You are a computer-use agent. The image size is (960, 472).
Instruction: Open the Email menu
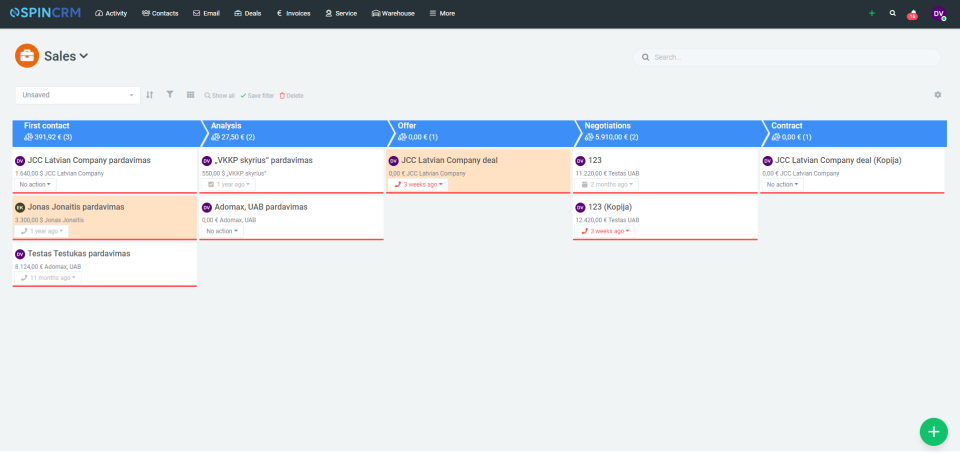206,13
